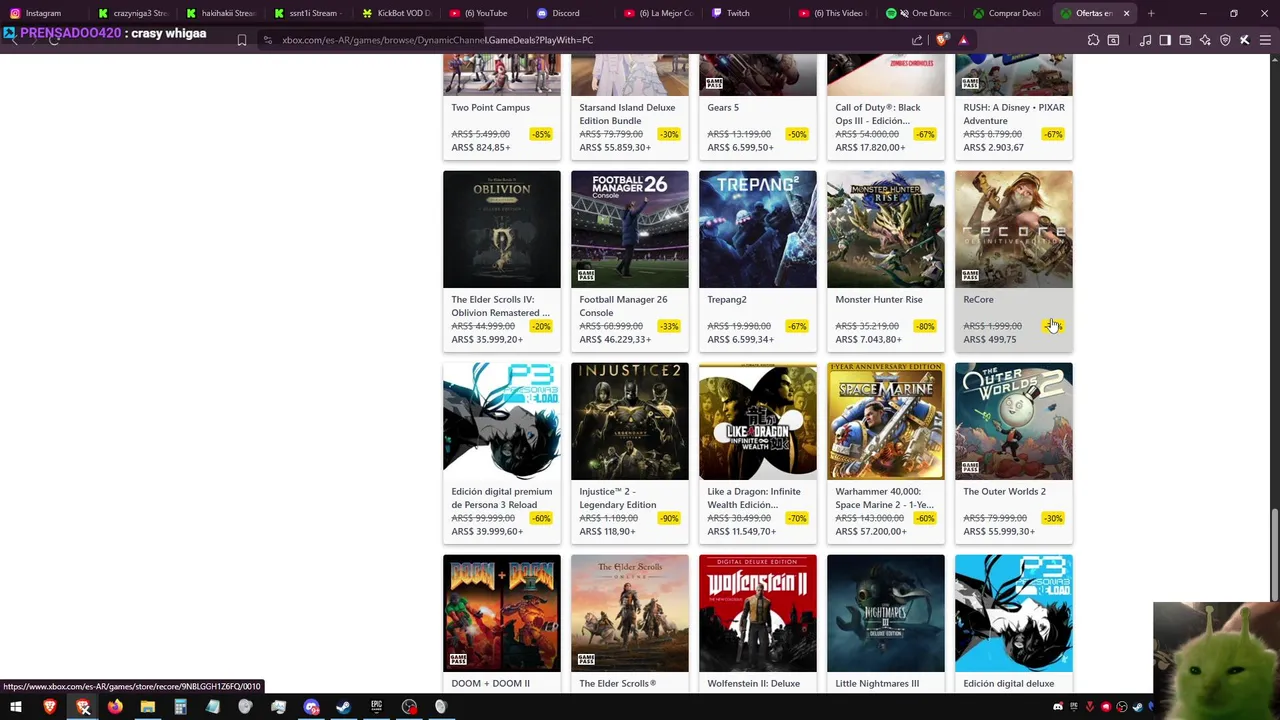Open Firefox from the taskbar
Viewport: 1280px width, 720px height.
coord(115,707)
